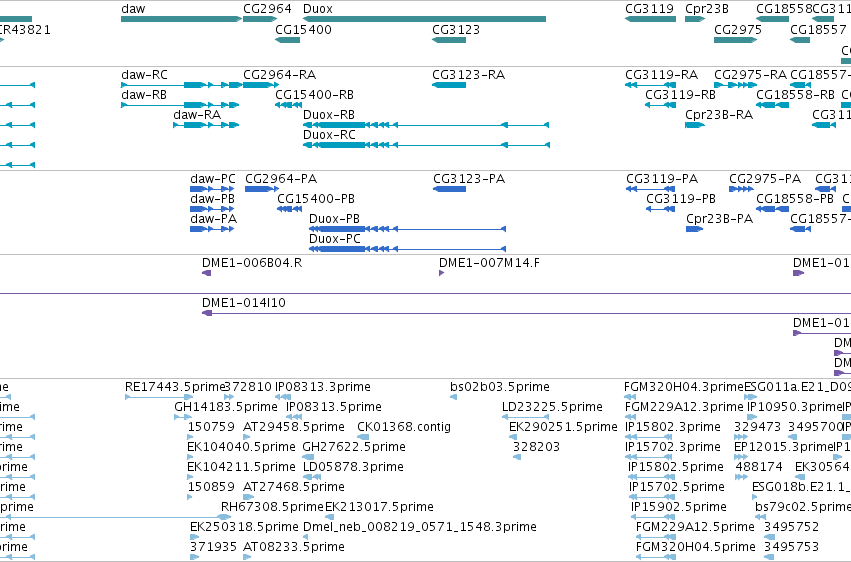Screen dimensions: 851x562
Task: Select the daw-PC protein feature
Action: pos(212,189)
